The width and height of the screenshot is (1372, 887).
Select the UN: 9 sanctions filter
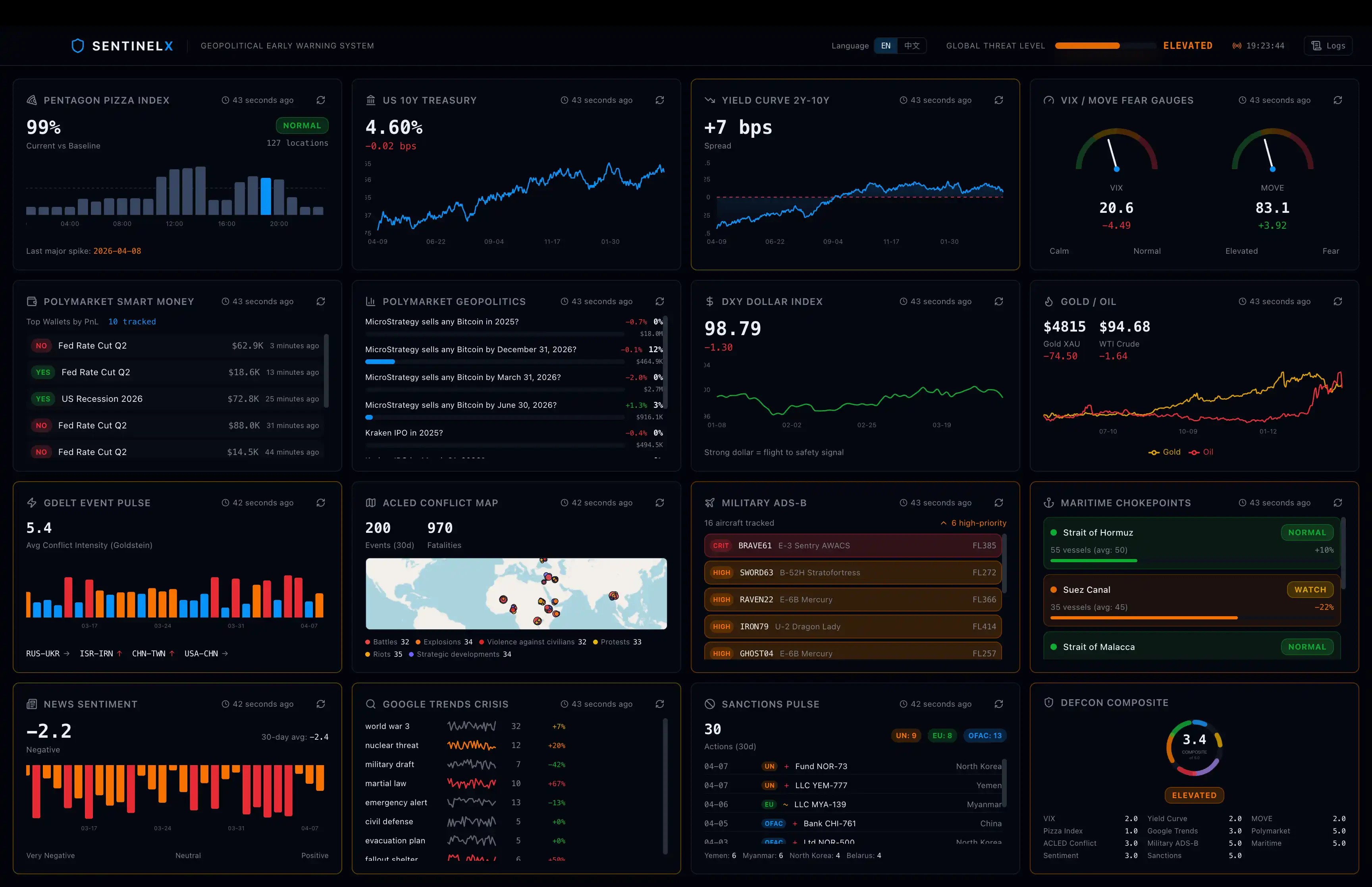[x=906, y=735]
